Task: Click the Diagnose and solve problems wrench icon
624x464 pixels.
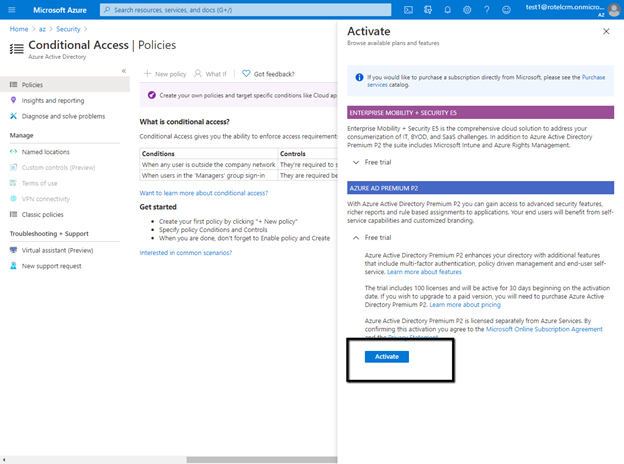Action: click(14, 116)
